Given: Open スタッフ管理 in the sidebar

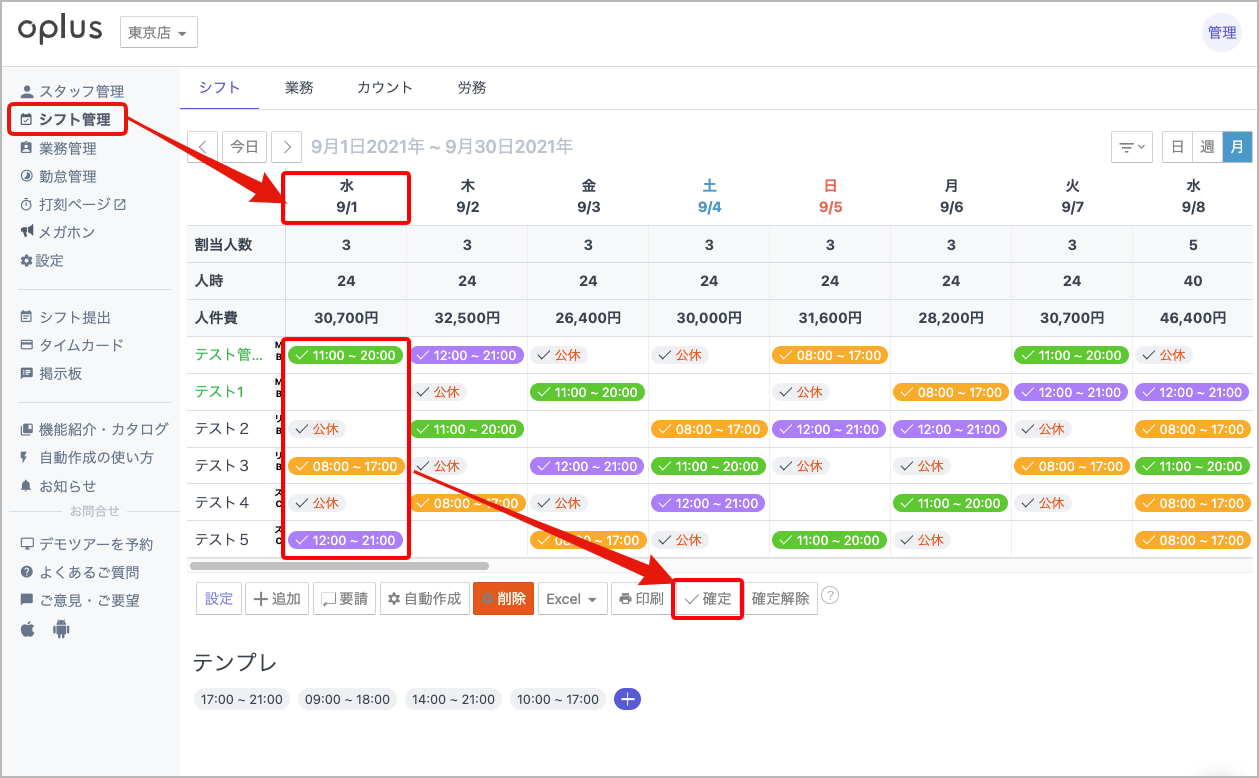Looking at the screenshot, I should (72, 92).
